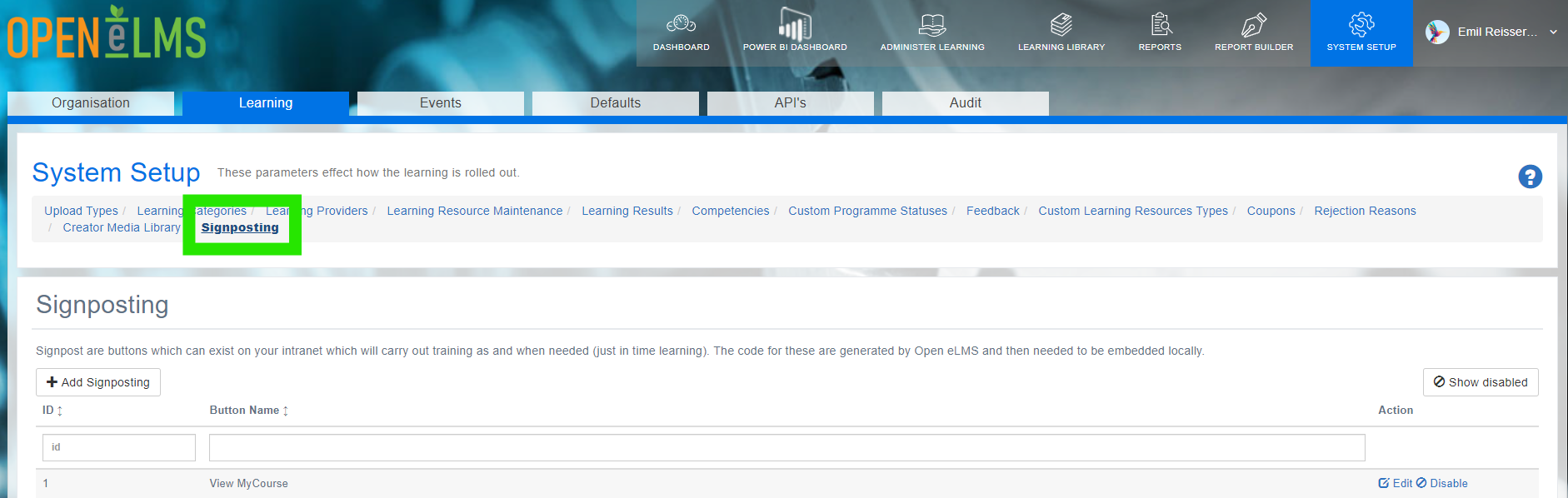This screenshot has width=1568, height=498.
Task: Show disabled signposting entries
Action: click(x=1481, y=382)
